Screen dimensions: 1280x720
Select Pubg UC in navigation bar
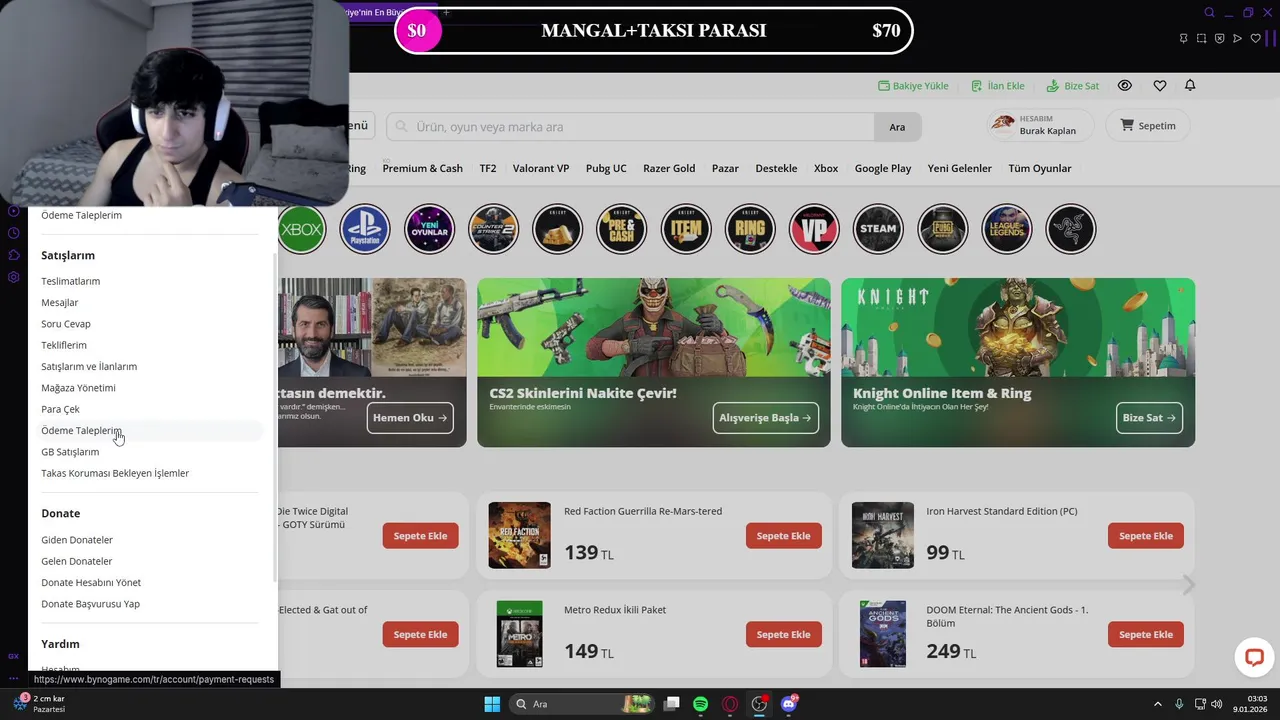[x=606, y=168]
